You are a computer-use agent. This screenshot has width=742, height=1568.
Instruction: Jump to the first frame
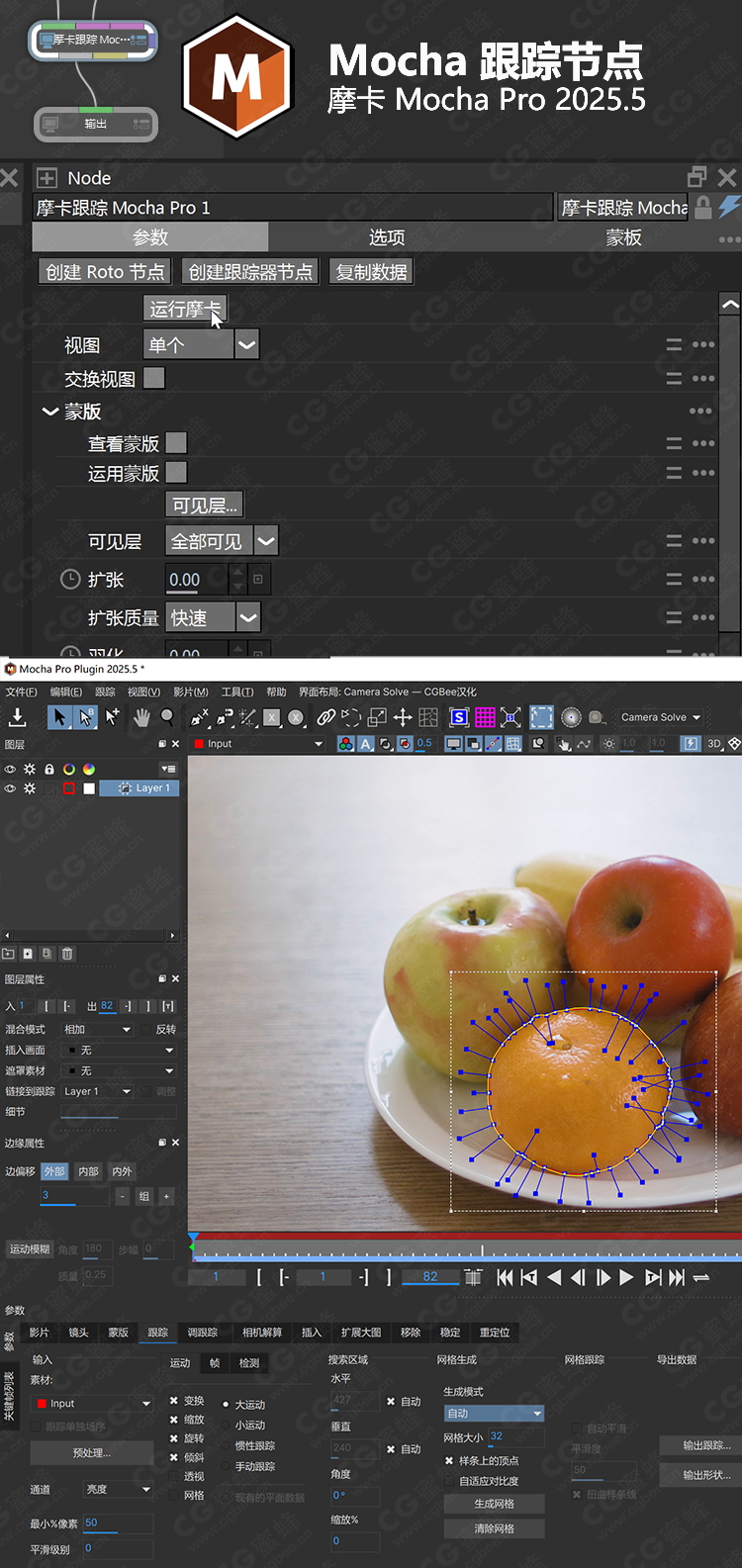(x=505, y=1277)
